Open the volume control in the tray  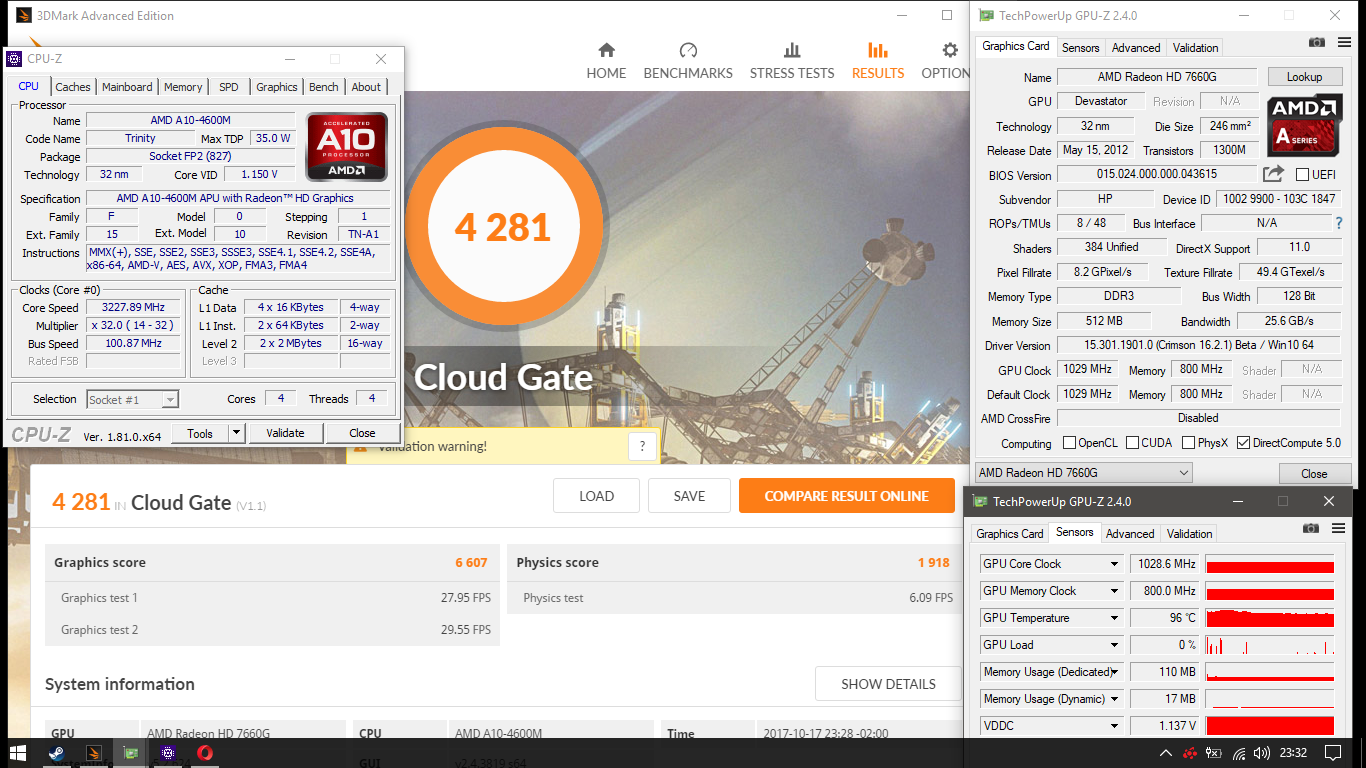point(1262,753)
